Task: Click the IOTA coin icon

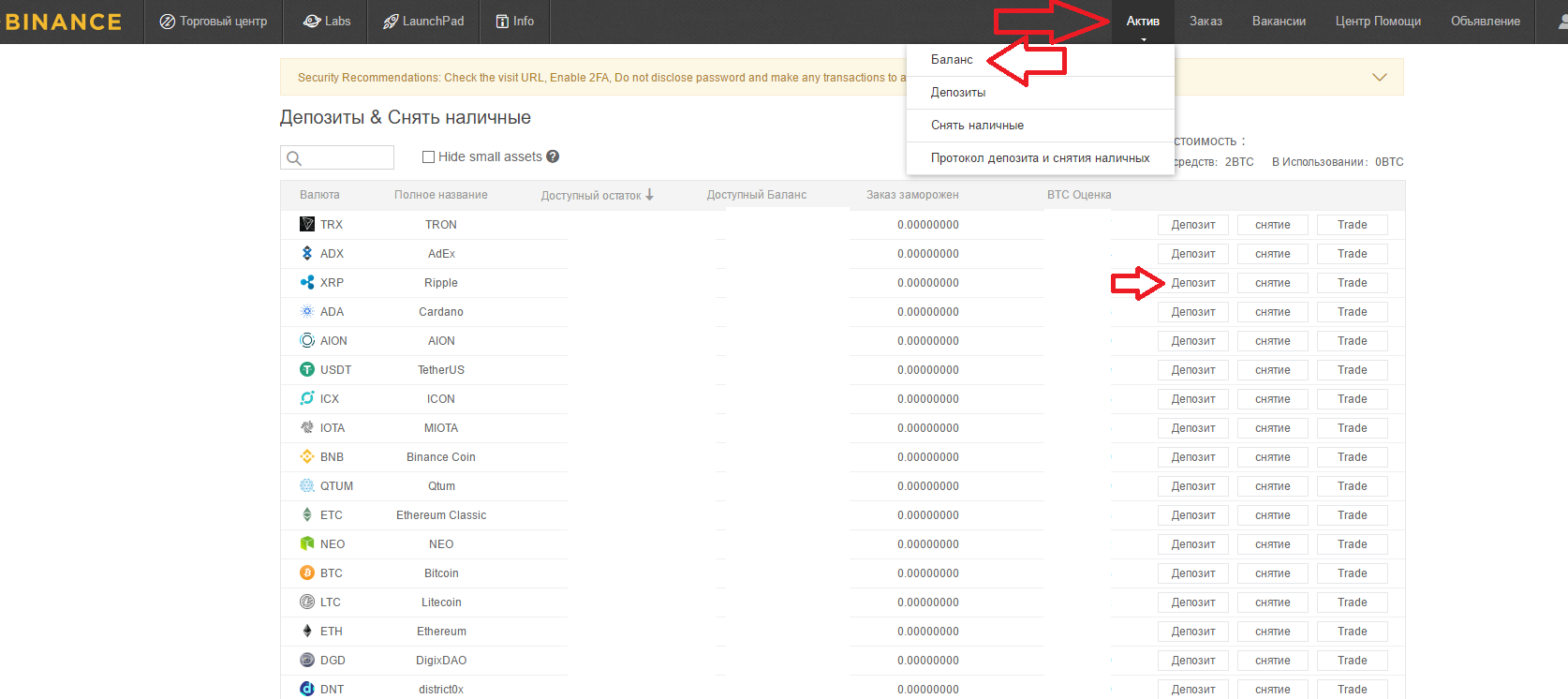Action: 307,427
